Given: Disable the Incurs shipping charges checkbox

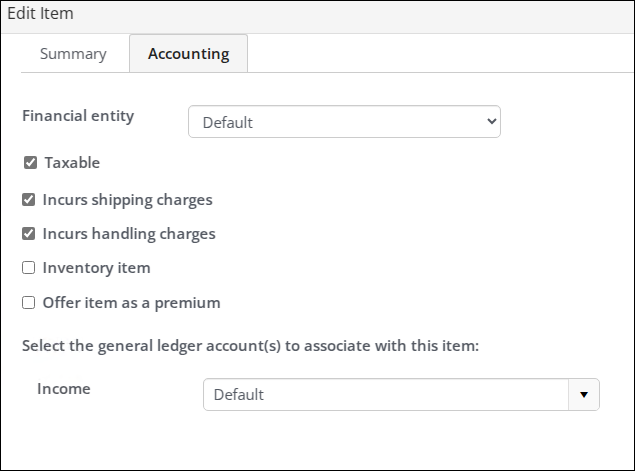Looking at the screenshot, I should pos(29,200).
